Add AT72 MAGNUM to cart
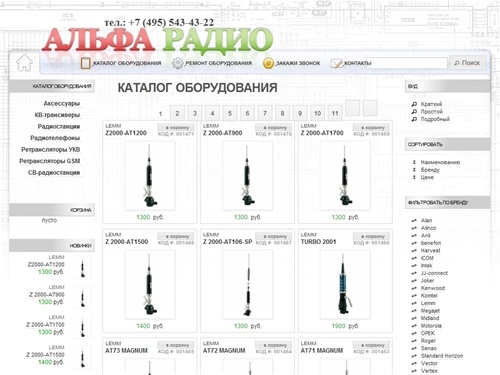 coord(273,345)
